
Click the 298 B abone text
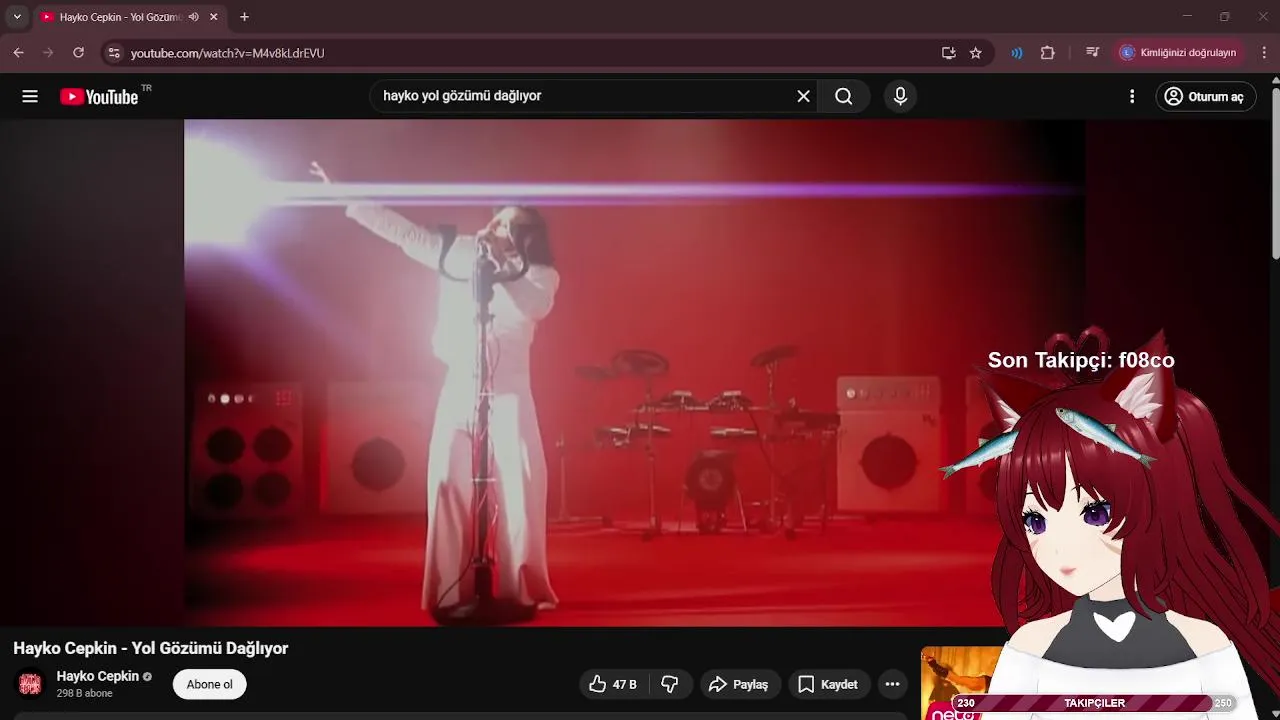[x=85, y=694]
